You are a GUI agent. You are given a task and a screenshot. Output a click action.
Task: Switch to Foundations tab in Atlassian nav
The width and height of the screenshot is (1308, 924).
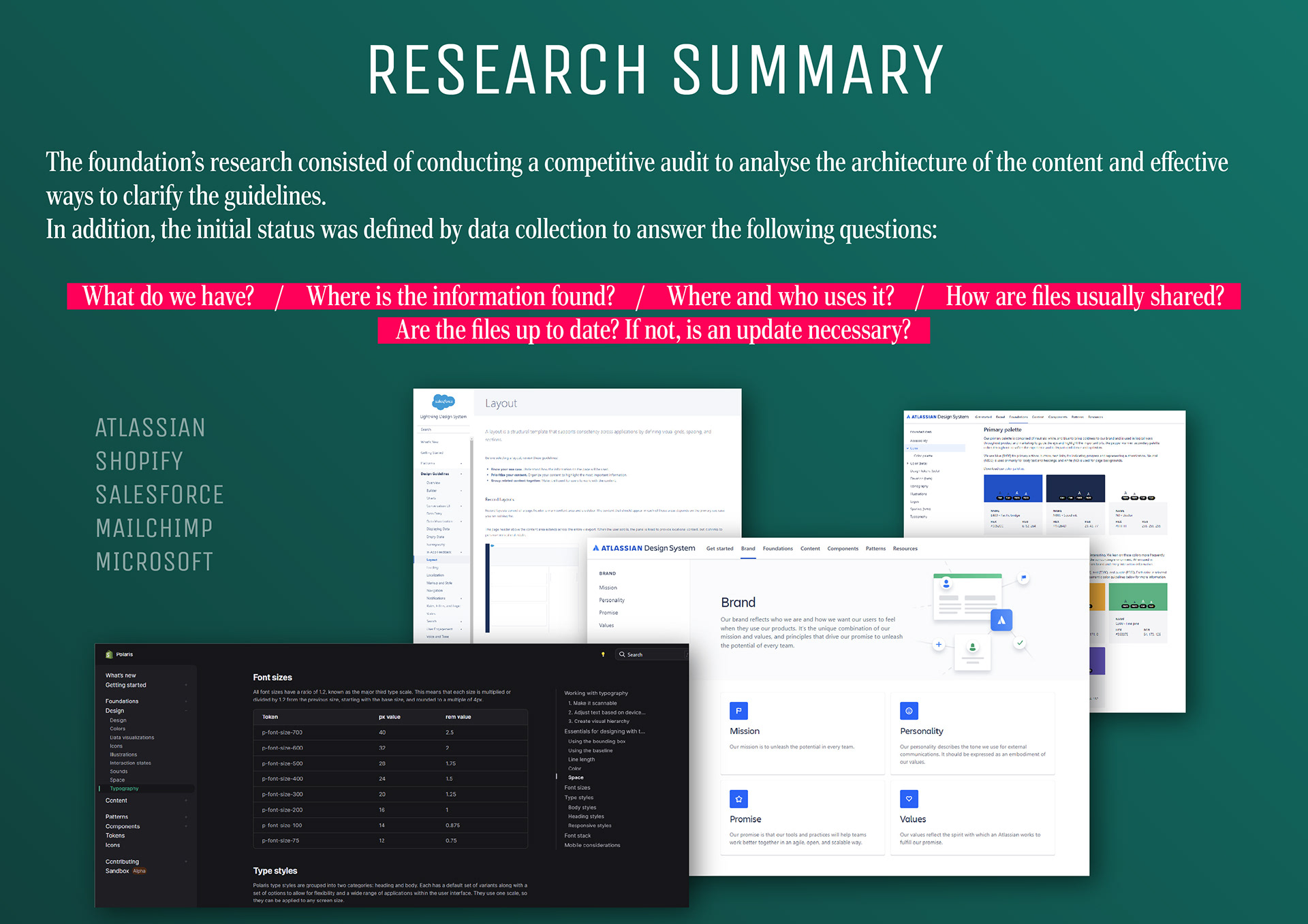pos(777,549)
